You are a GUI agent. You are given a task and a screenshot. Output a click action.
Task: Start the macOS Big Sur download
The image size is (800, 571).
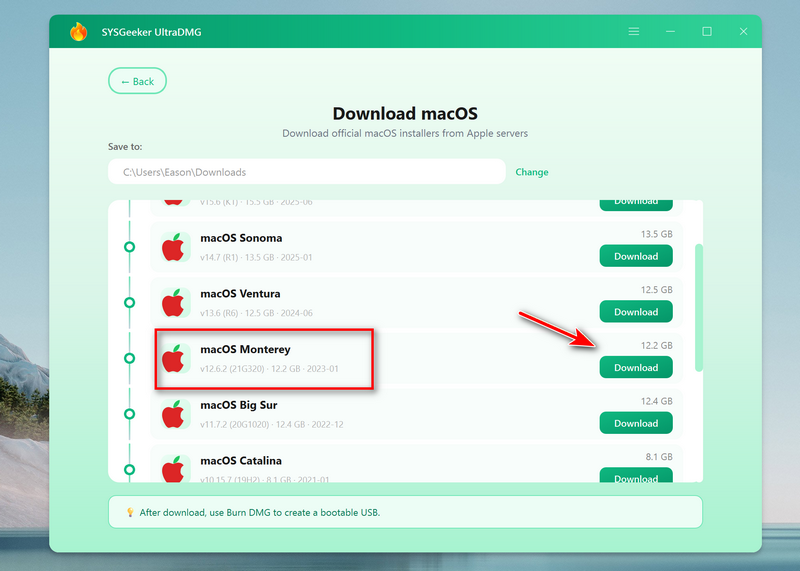click(636, 423)
